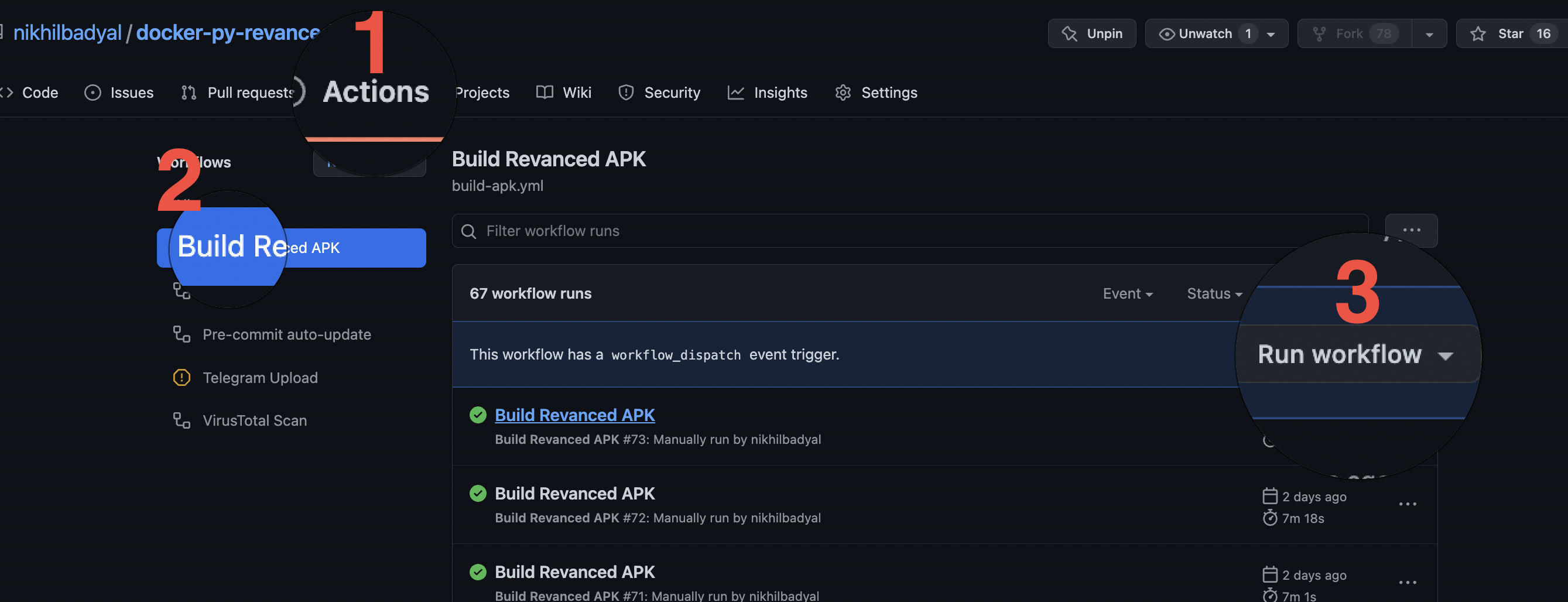This screenshot has width=1568, height=602.
Task: Click the star count 16
Action: [1543, 33]
